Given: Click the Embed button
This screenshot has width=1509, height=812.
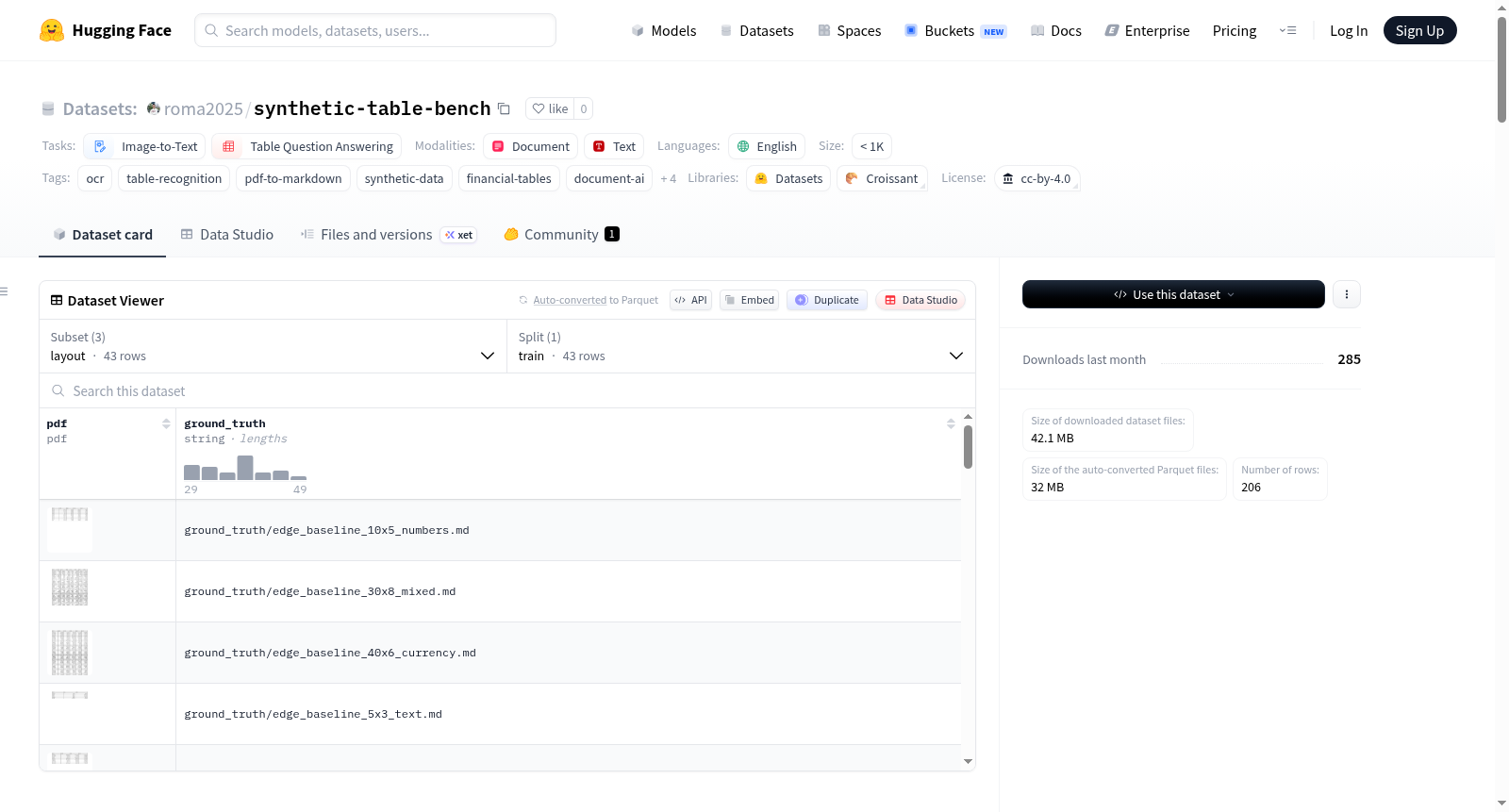Looking at the screenshot, I should tap(749, 300).
